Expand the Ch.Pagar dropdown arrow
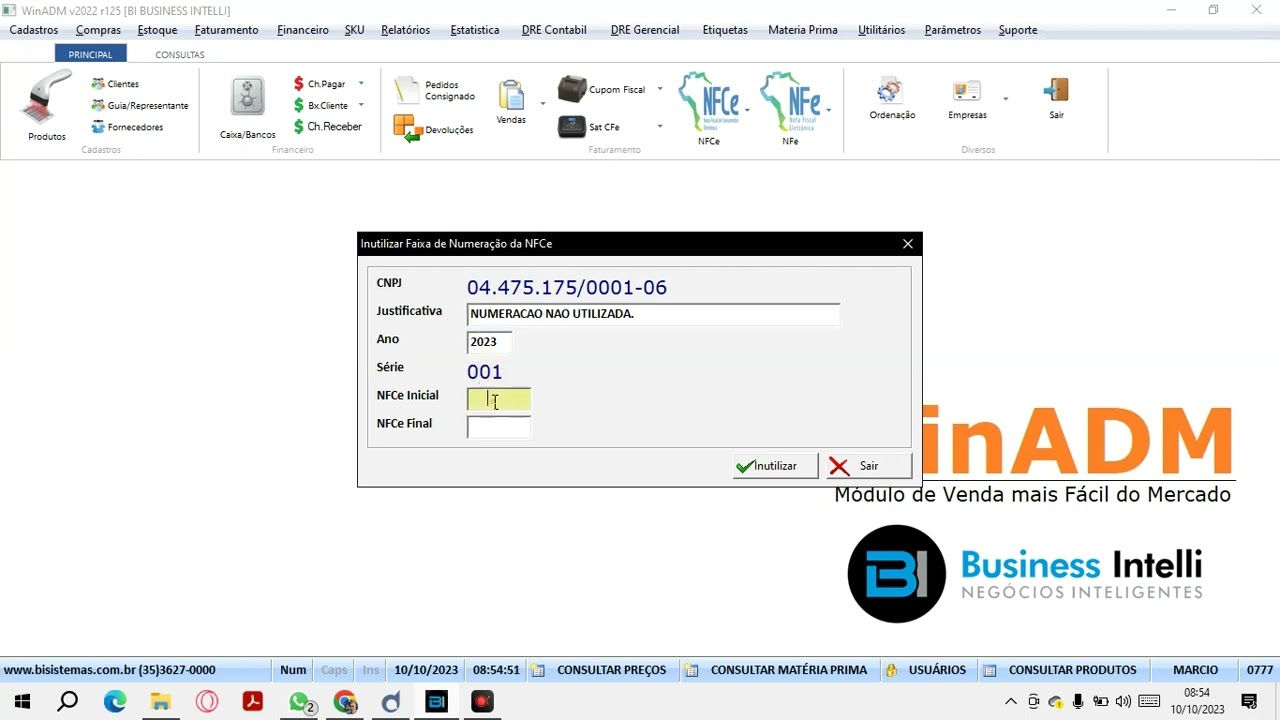Viewport: 1280px width, 720px height. pos(361,84)
